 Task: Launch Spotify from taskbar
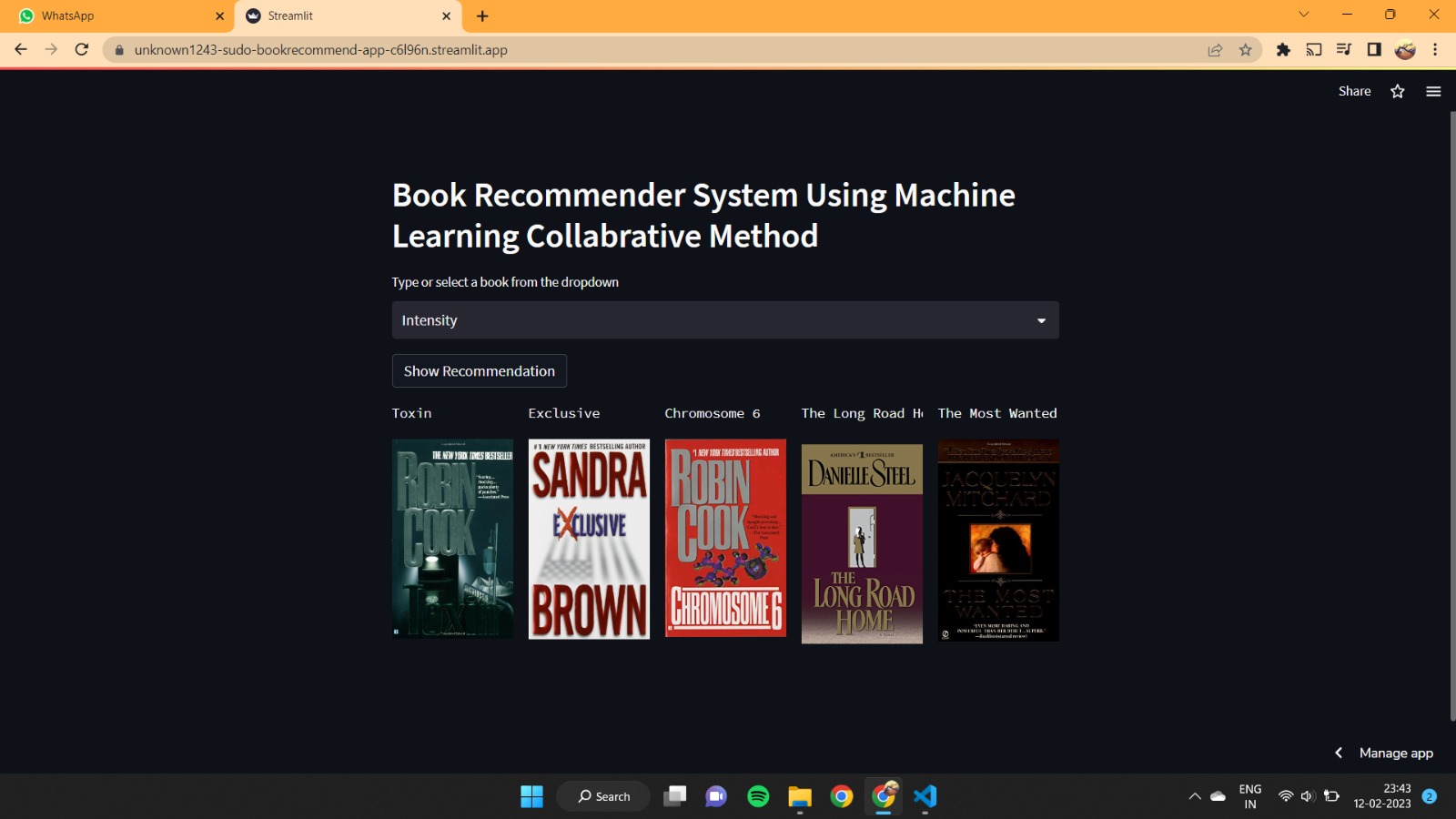(758, 796)
